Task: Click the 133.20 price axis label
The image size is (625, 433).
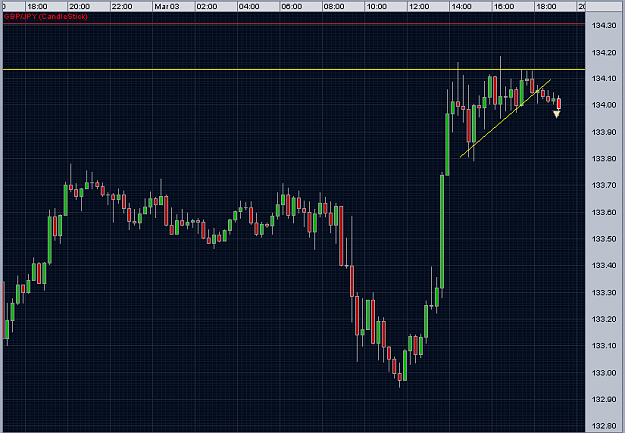Action: (x=604, y=319)
